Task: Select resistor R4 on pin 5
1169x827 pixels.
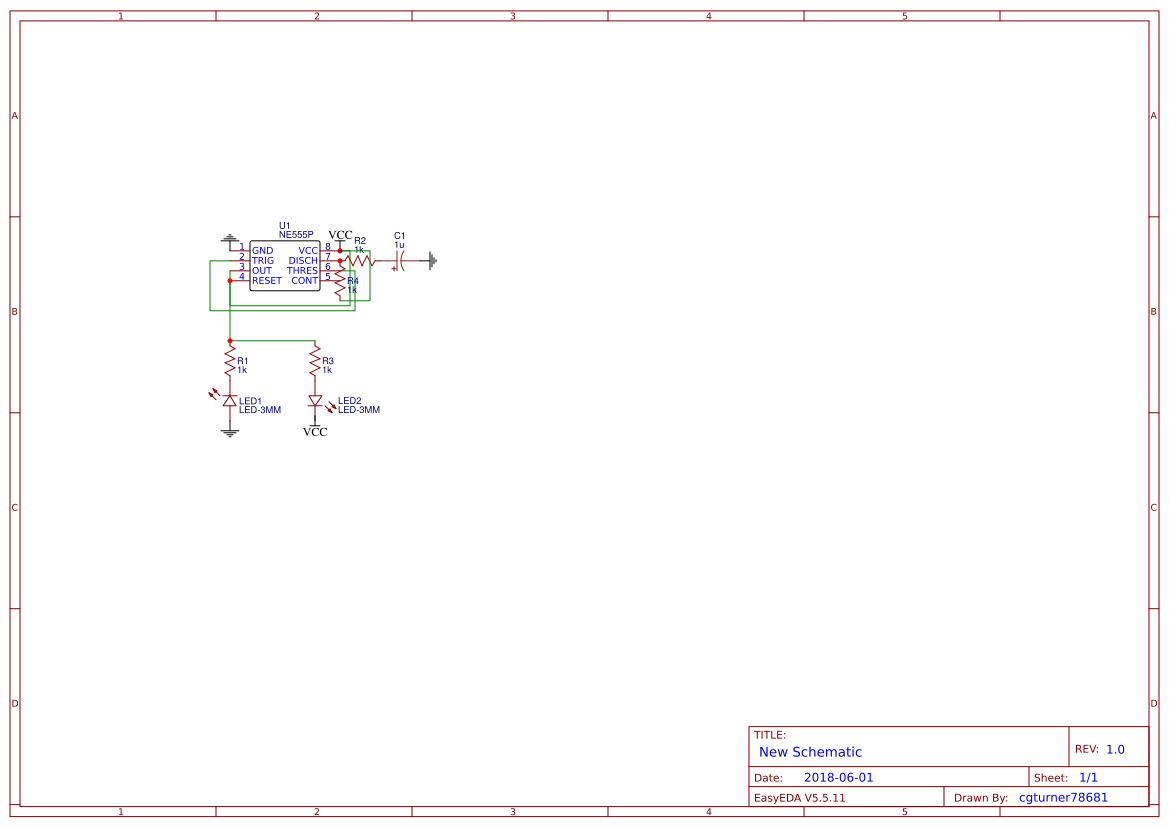Action: click(340, 280)
